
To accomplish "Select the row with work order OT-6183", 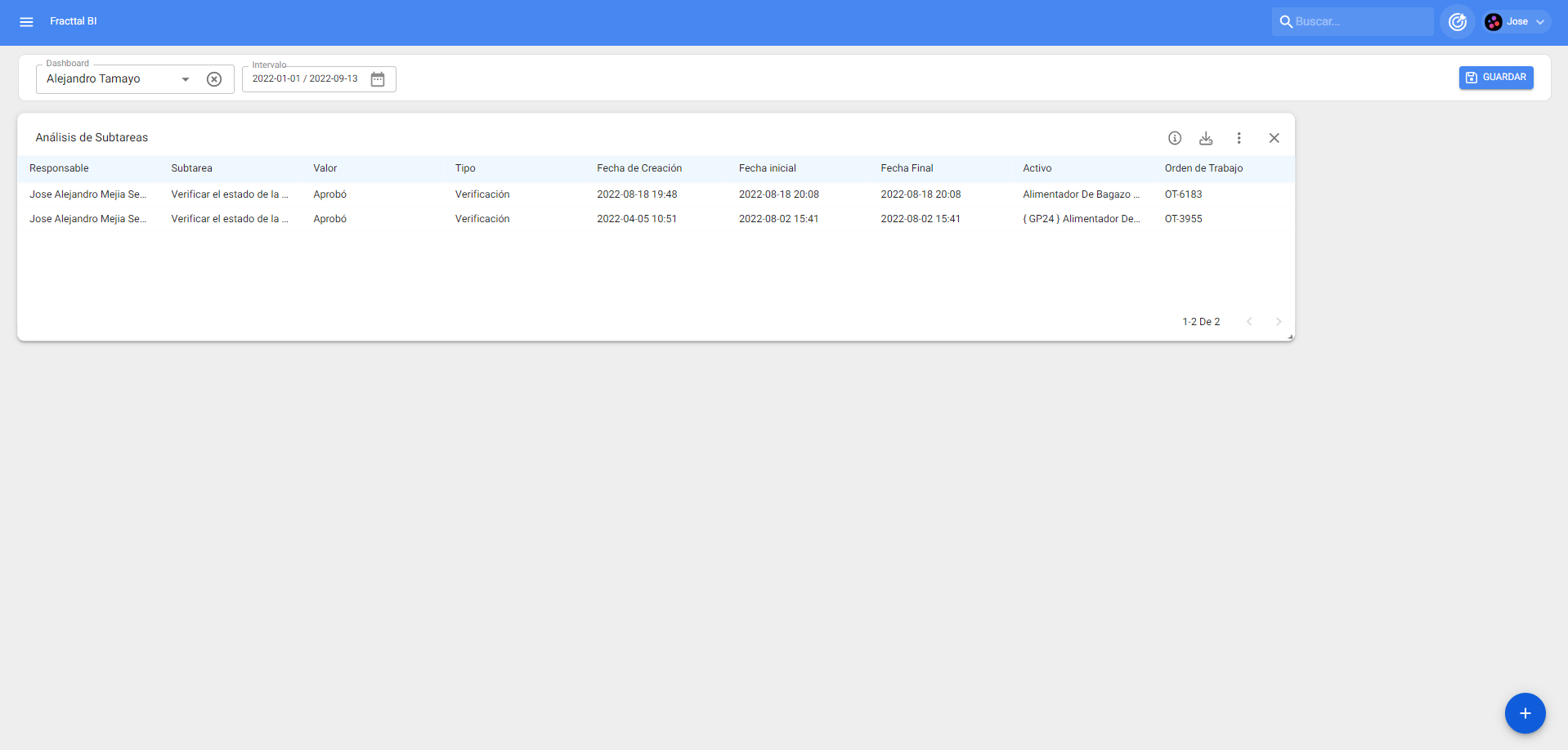I will click(x=1183, y=194).
